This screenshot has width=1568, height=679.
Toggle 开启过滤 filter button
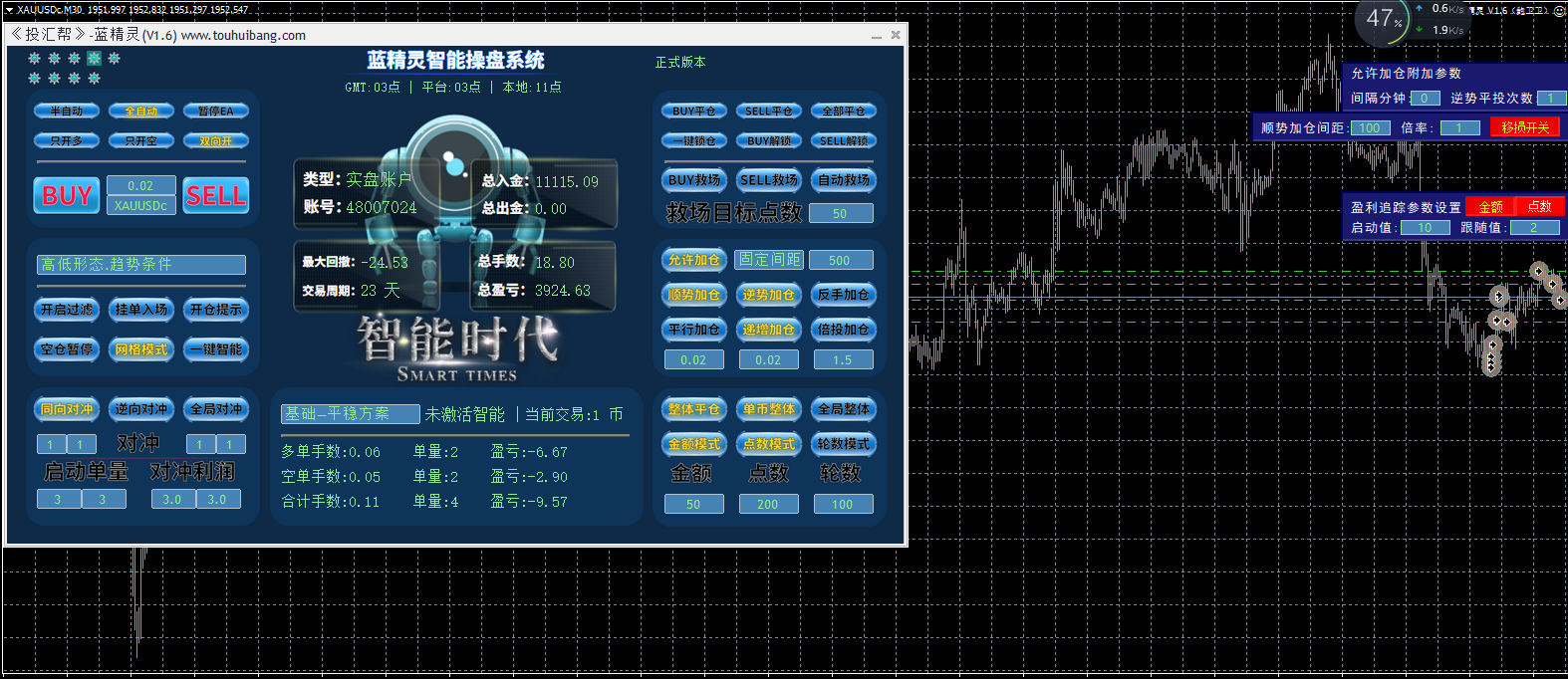click(67, 310)
